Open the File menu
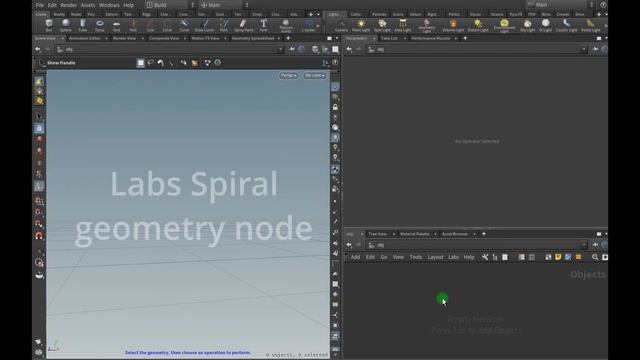The image size is (640, 360). 40,5
